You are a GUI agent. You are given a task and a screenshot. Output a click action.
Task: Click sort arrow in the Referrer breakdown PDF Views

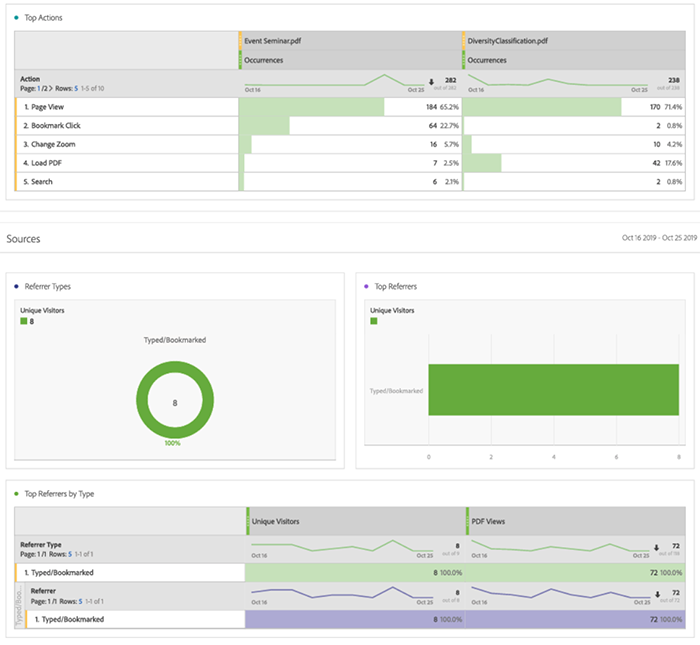point(657,593)
